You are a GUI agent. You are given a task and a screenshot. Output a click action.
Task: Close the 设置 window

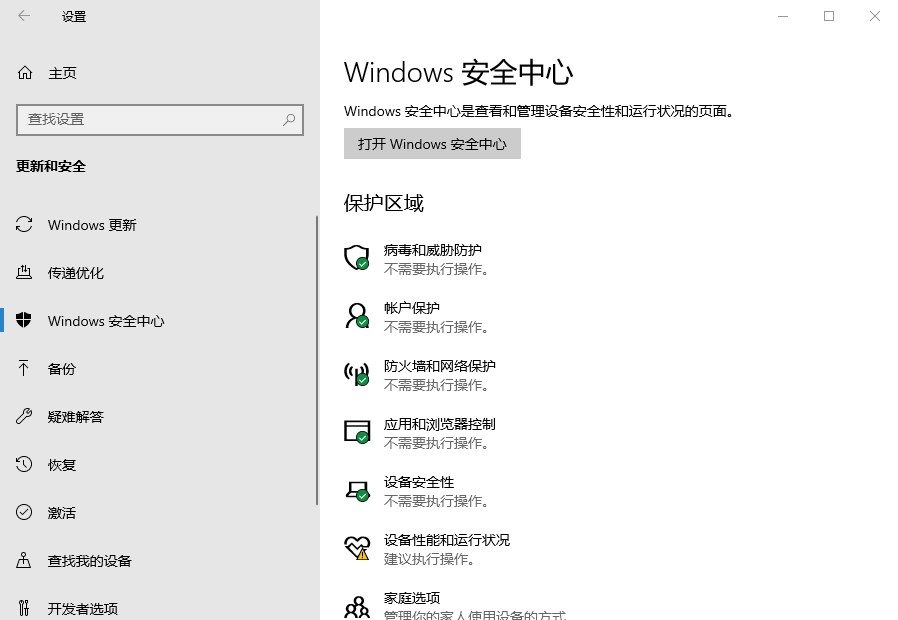[x=875, y=16]
